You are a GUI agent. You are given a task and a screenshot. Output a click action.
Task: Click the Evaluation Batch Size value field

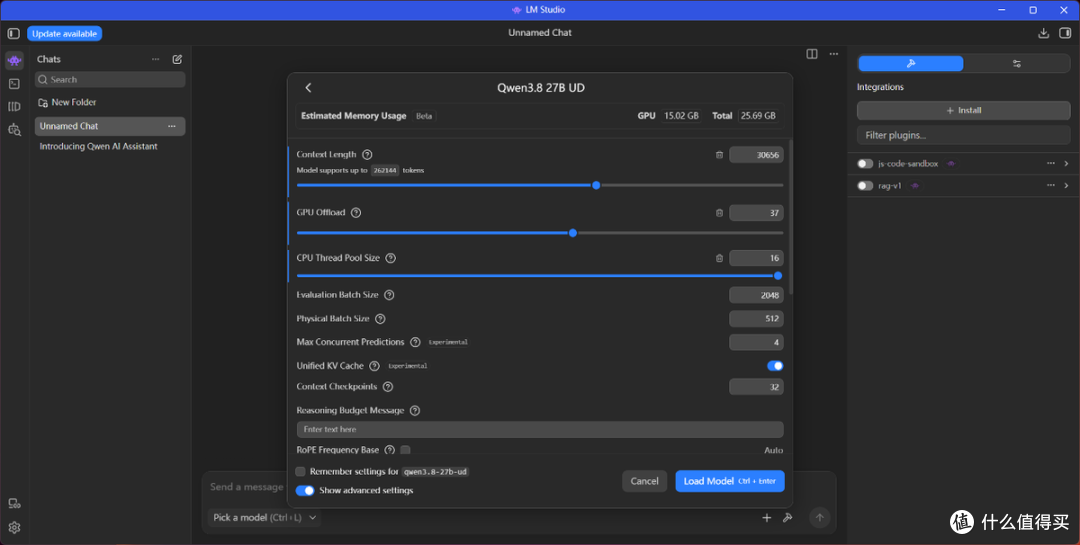point(756,295)
